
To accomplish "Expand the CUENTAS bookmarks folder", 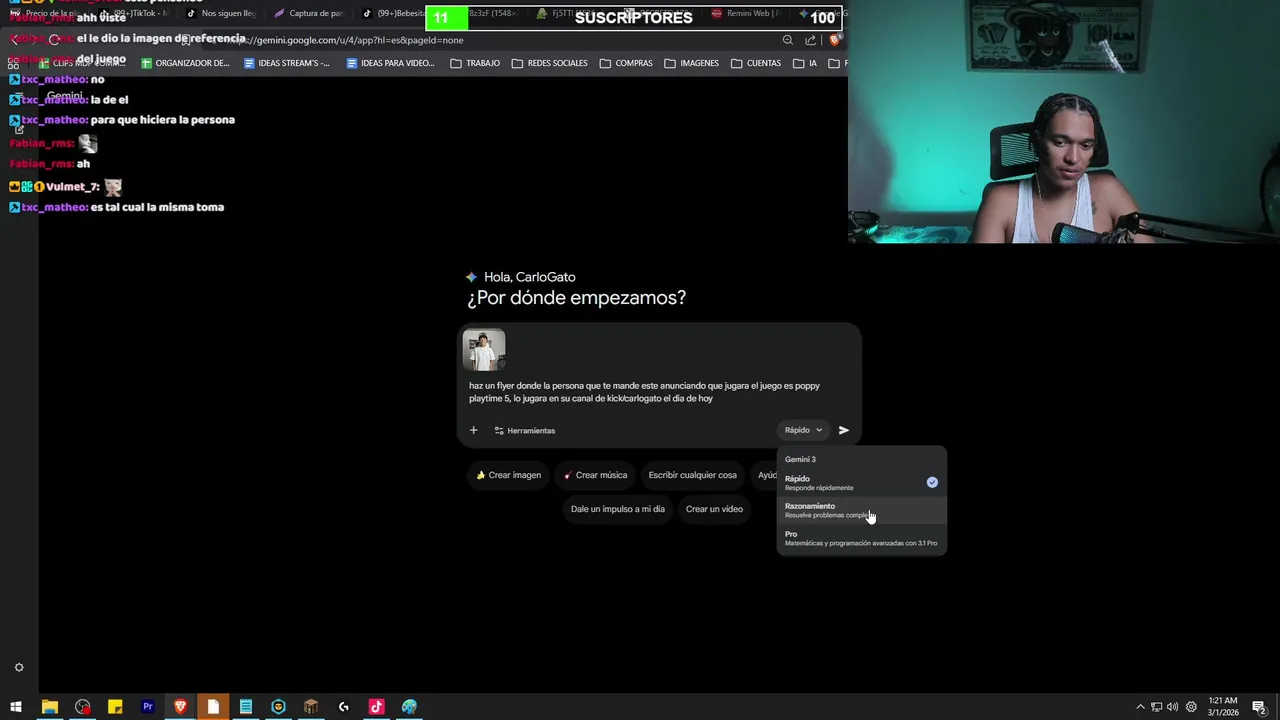I will tap(756, 63).
